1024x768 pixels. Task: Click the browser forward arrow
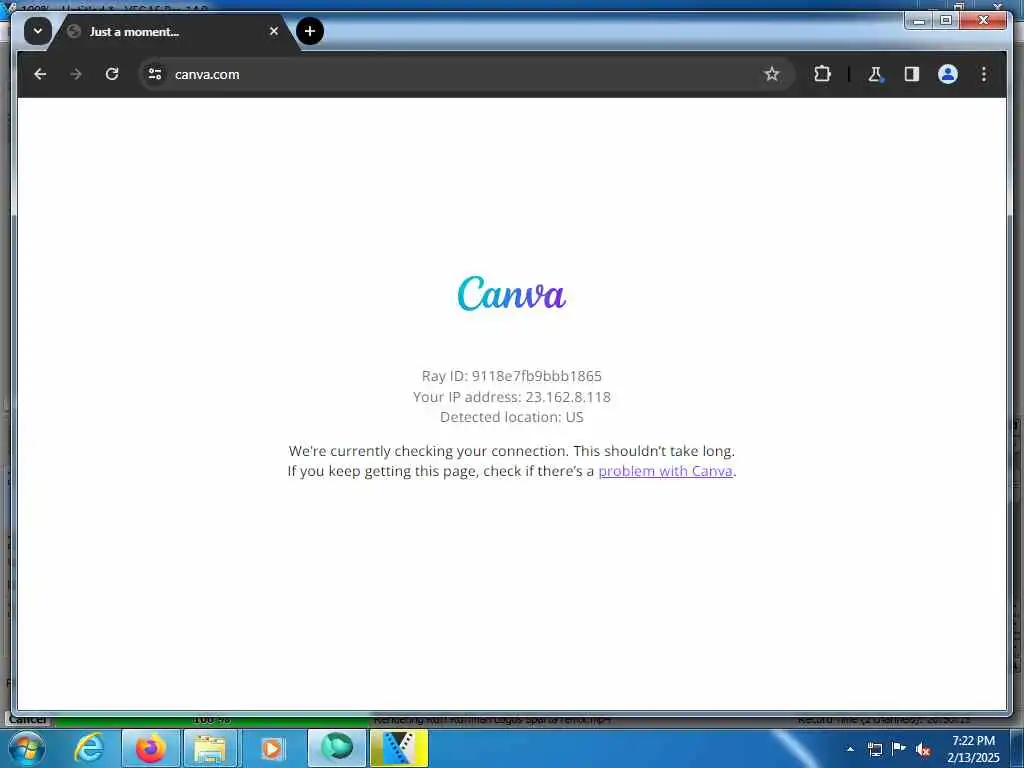(x=76, y=74)
